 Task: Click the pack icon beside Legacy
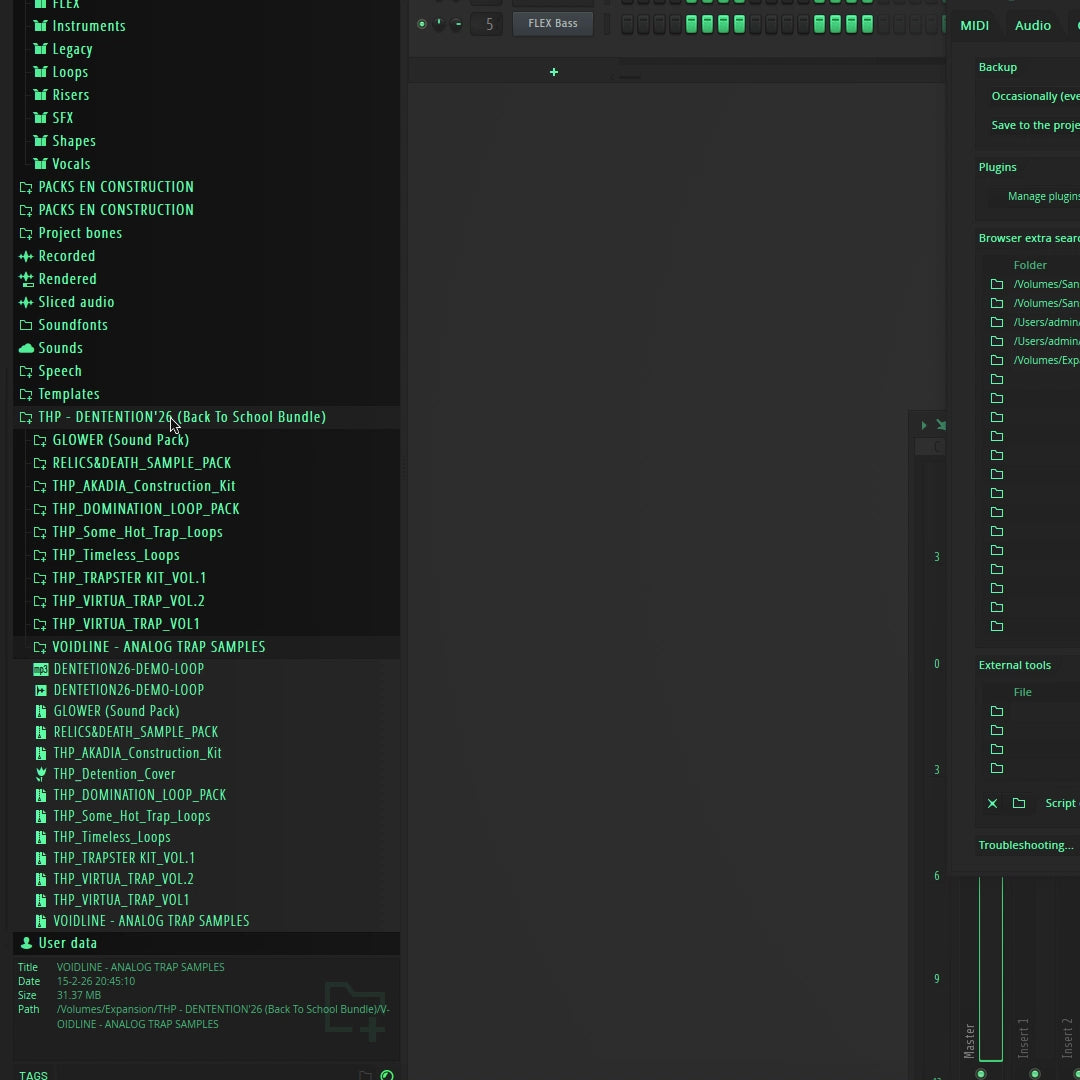[41, 49]
